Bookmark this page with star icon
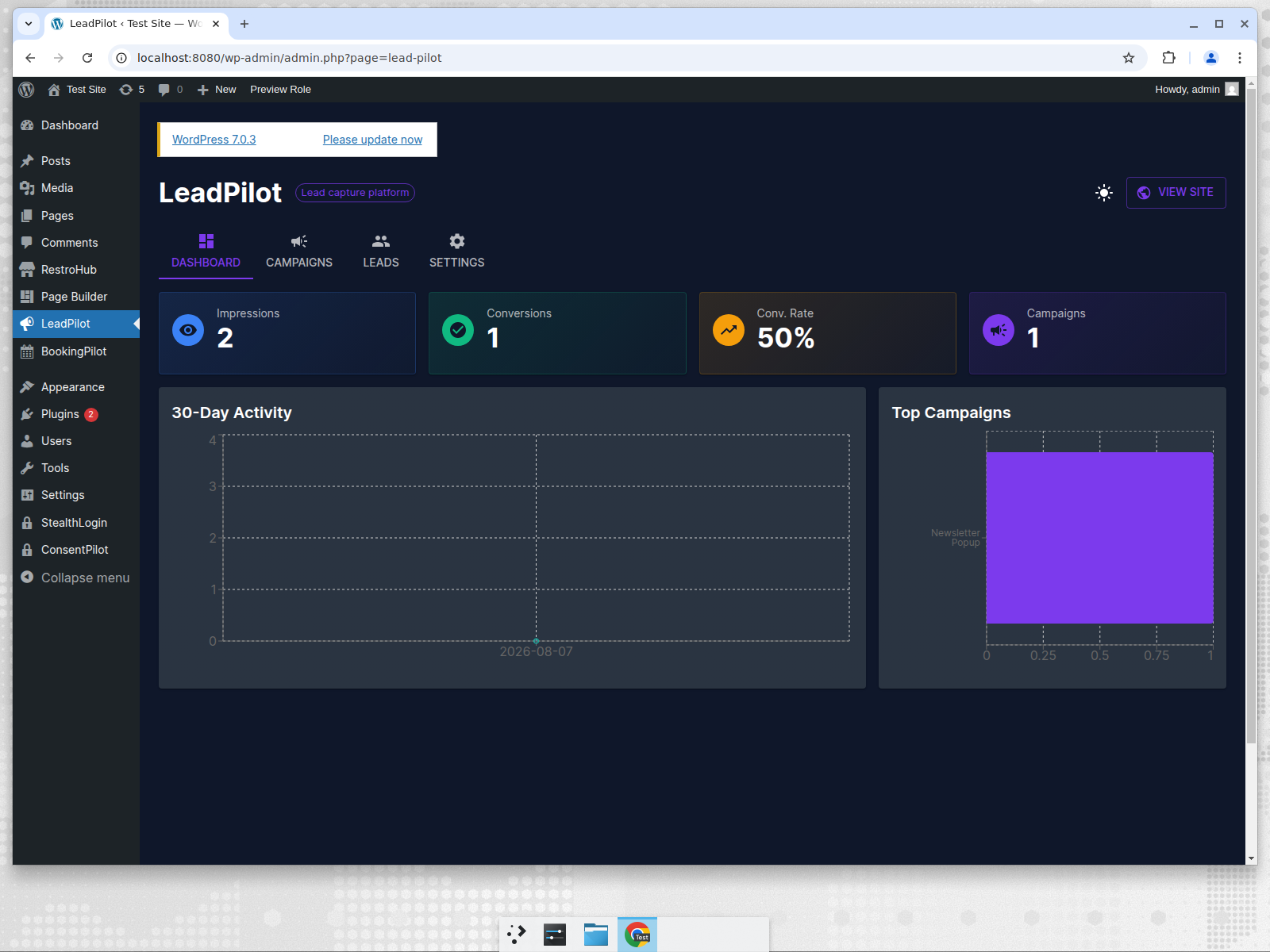The image size is (1270, 952). click(1129, 58)
